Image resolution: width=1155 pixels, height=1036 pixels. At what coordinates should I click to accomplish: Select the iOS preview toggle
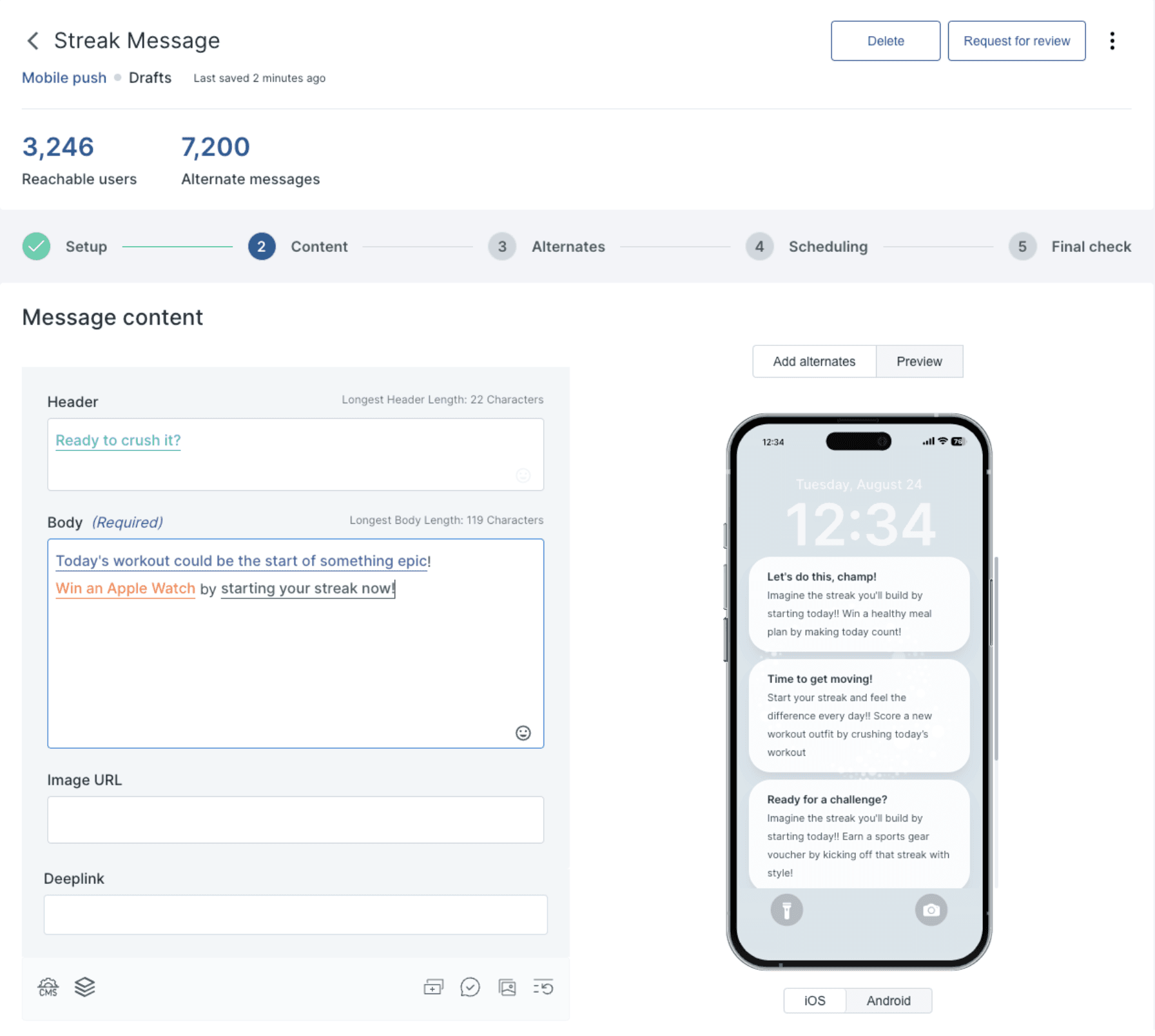coord(815,1001)
